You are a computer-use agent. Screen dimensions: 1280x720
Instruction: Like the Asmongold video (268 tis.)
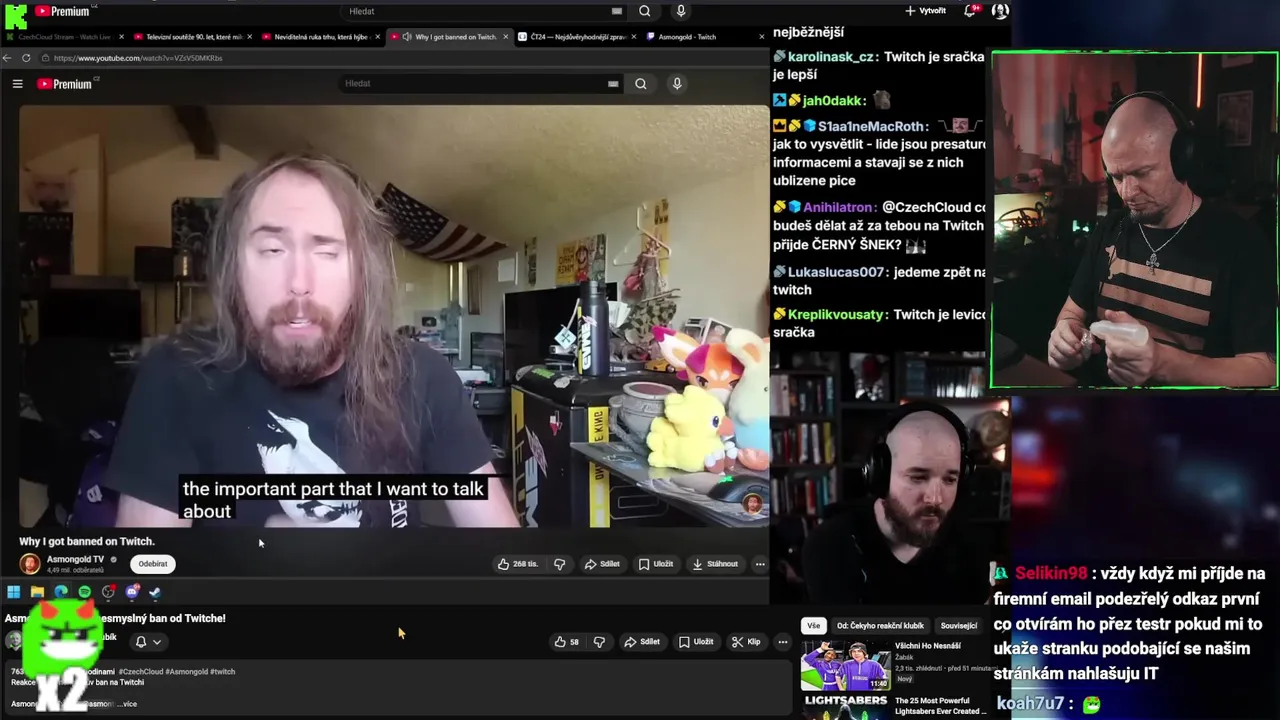point(518,564)
